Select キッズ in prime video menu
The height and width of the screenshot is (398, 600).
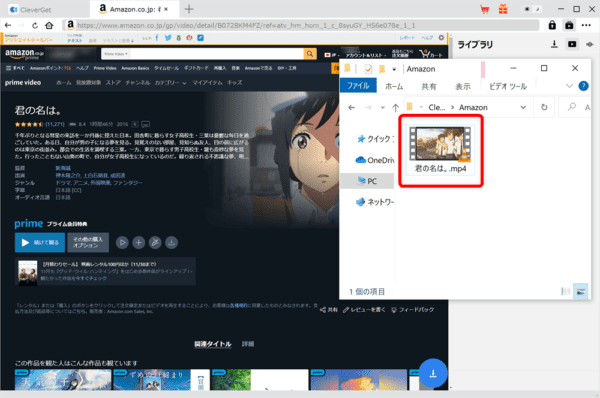click(x=235, y=83)
